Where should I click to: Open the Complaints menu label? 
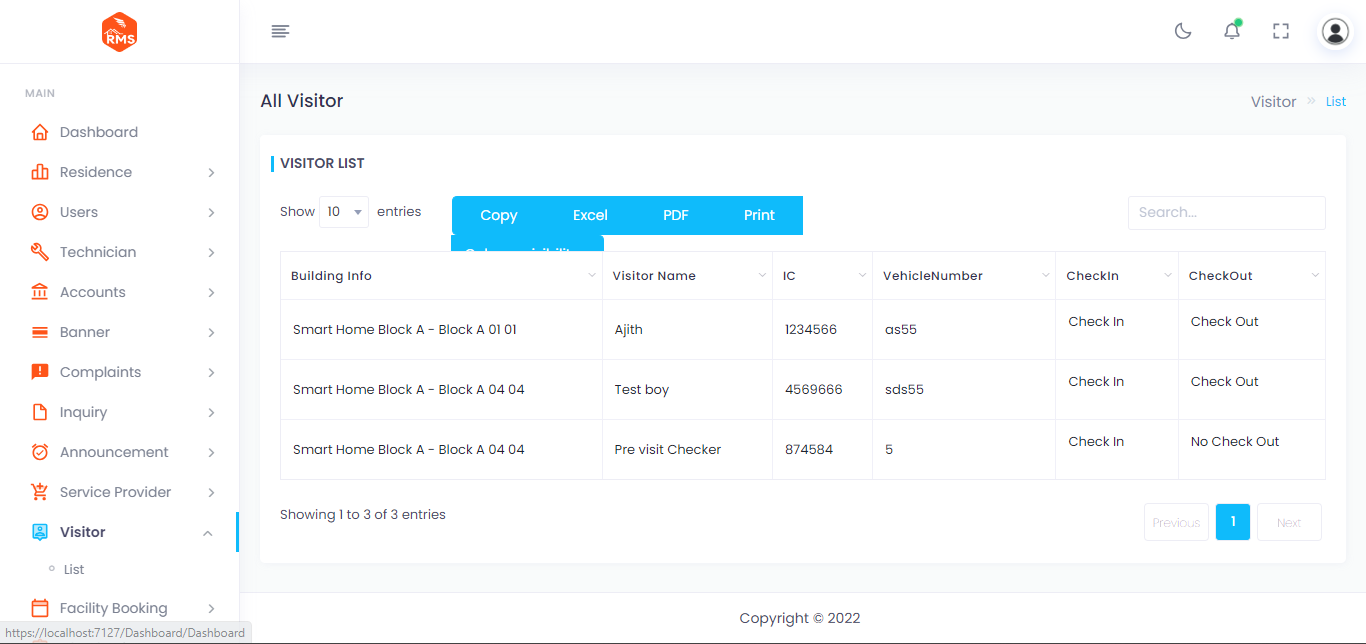pos(100,372)
